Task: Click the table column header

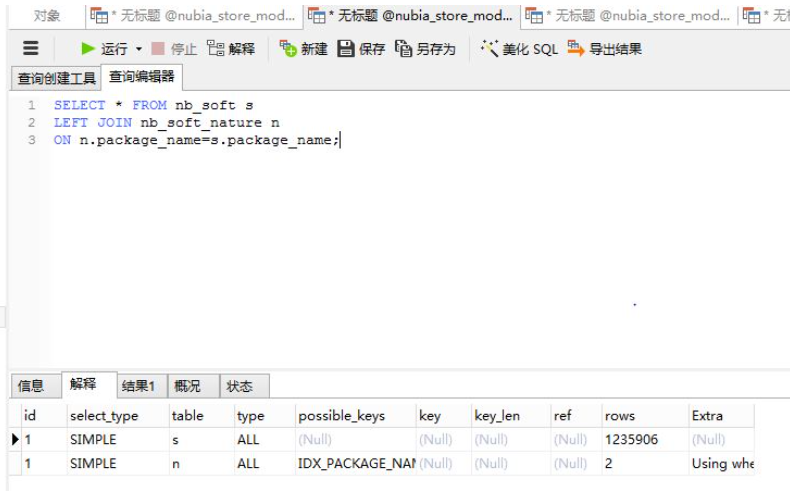Action: [x=202, y=415]
